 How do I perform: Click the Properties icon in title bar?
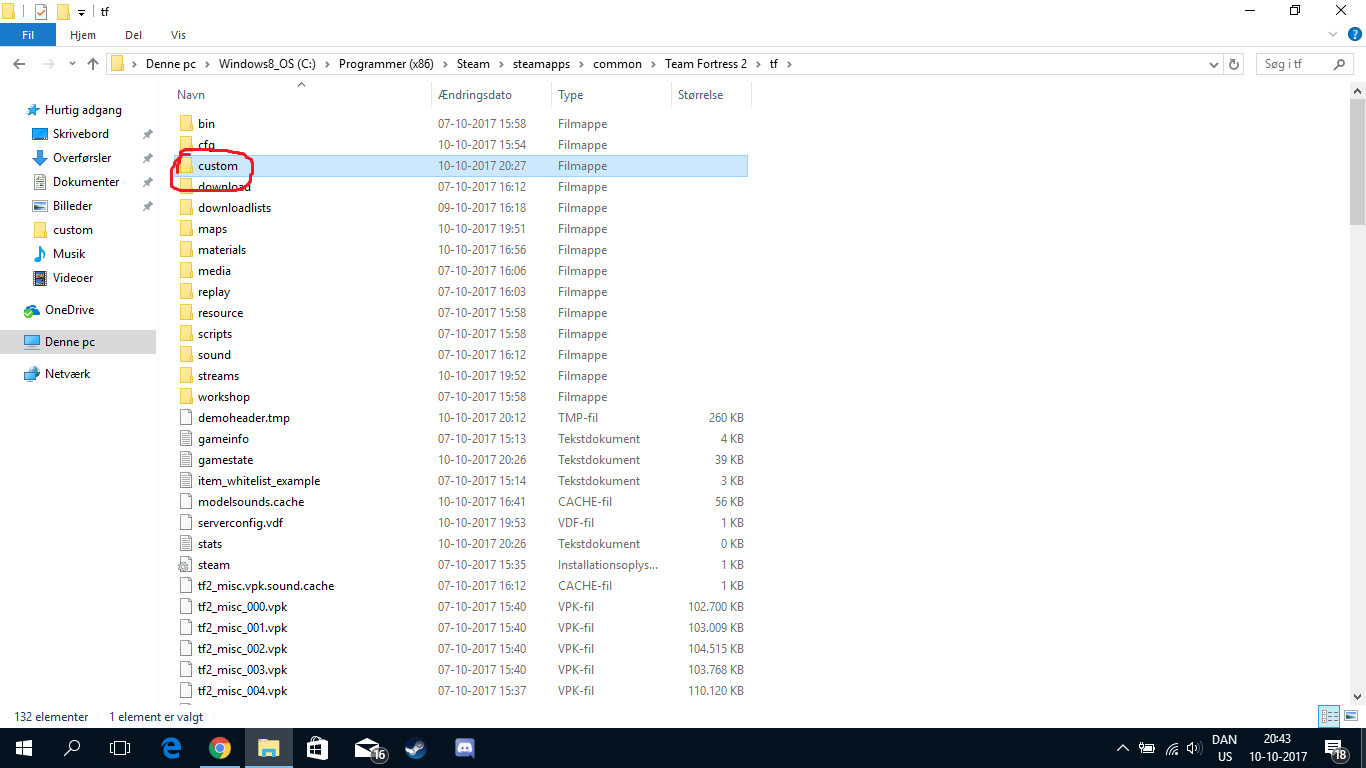41,12
